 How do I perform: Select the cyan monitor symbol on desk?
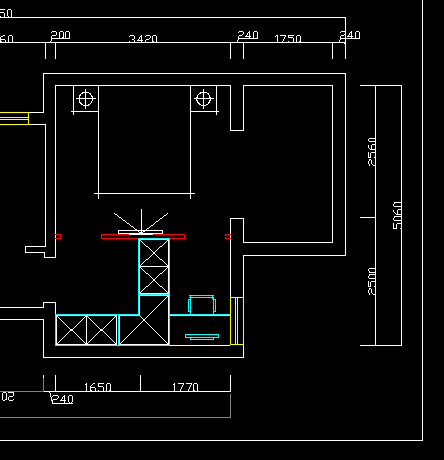(x=202, y=337)
